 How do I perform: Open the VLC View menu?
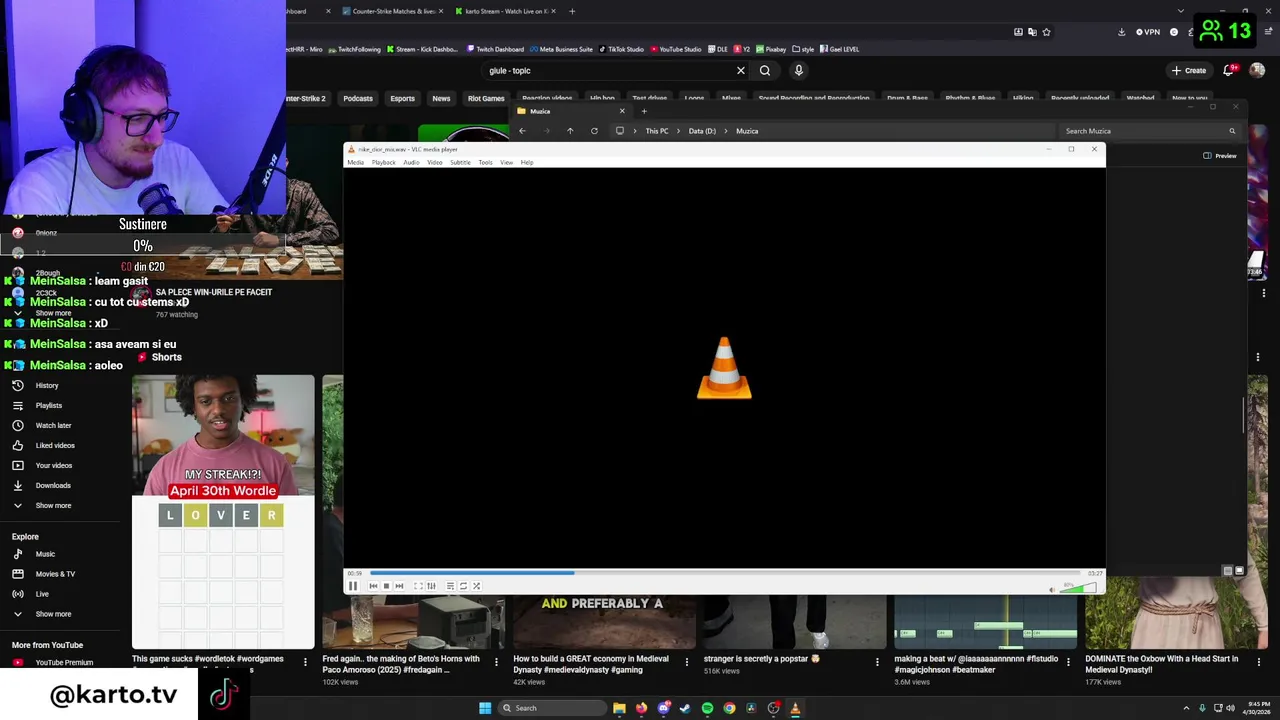click(x=506, y=162)
